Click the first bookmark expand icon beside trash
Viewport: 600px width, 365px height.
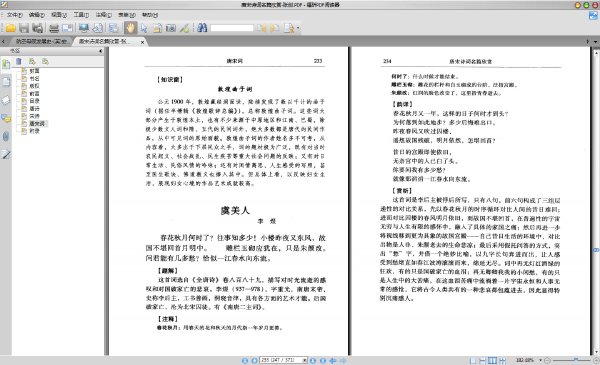[32, 61]
